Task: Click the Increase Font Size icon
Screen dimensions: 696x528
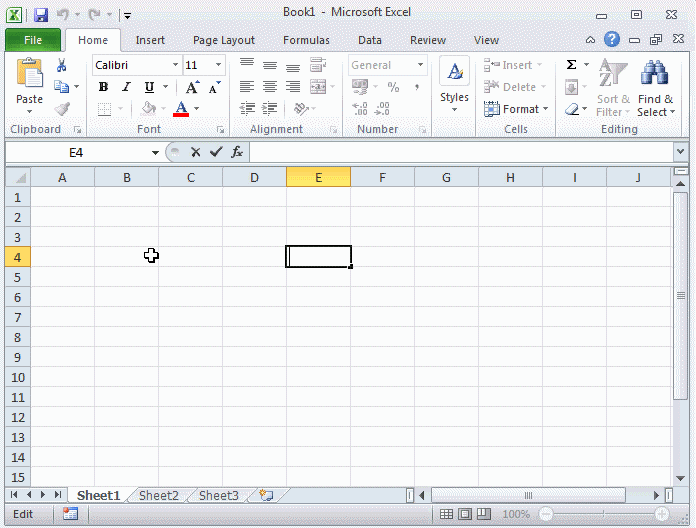Action: click(192, 87)
